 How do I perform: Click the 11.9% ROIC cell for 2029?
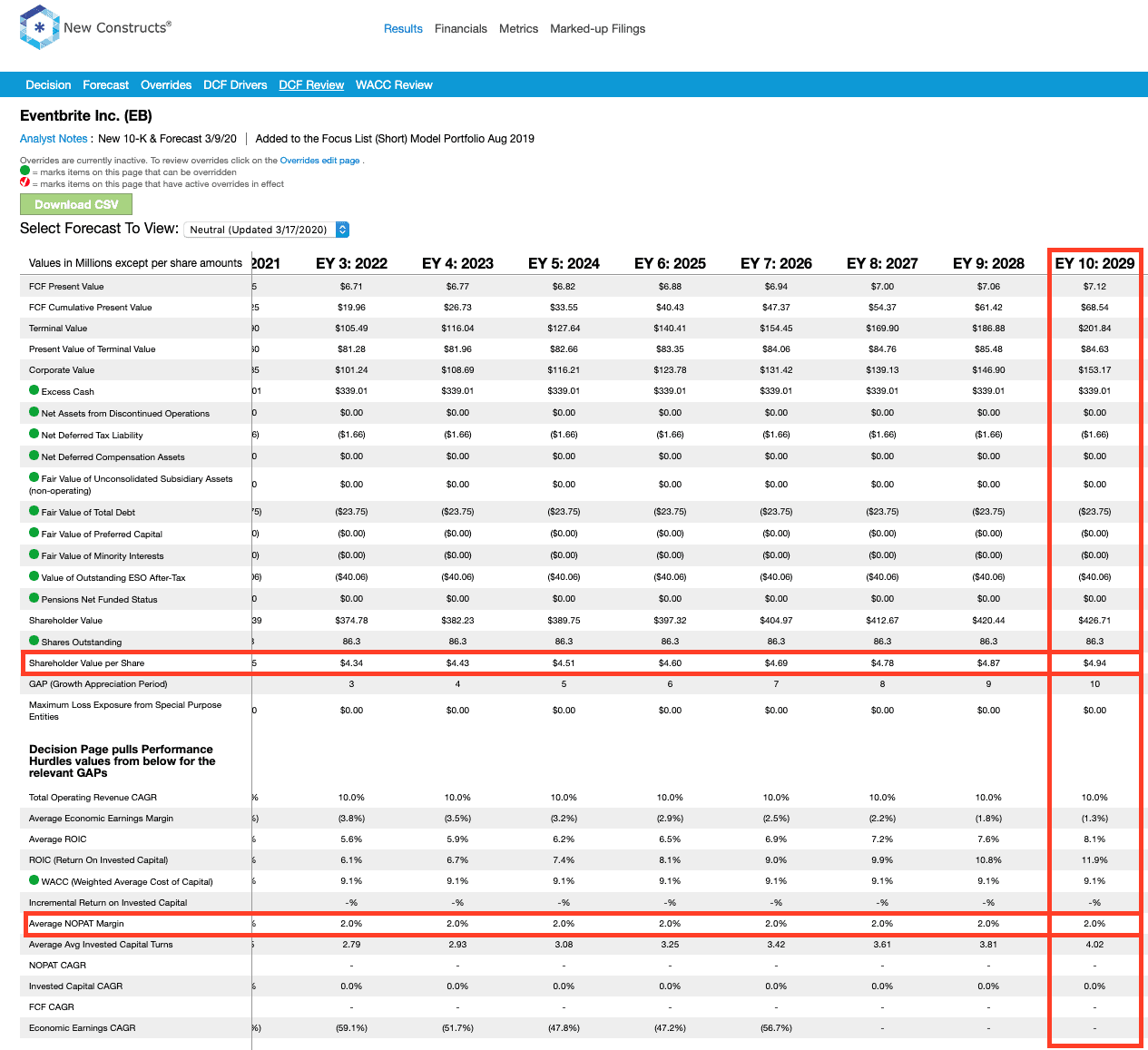pyautogui.click(x=1094, y=859)
